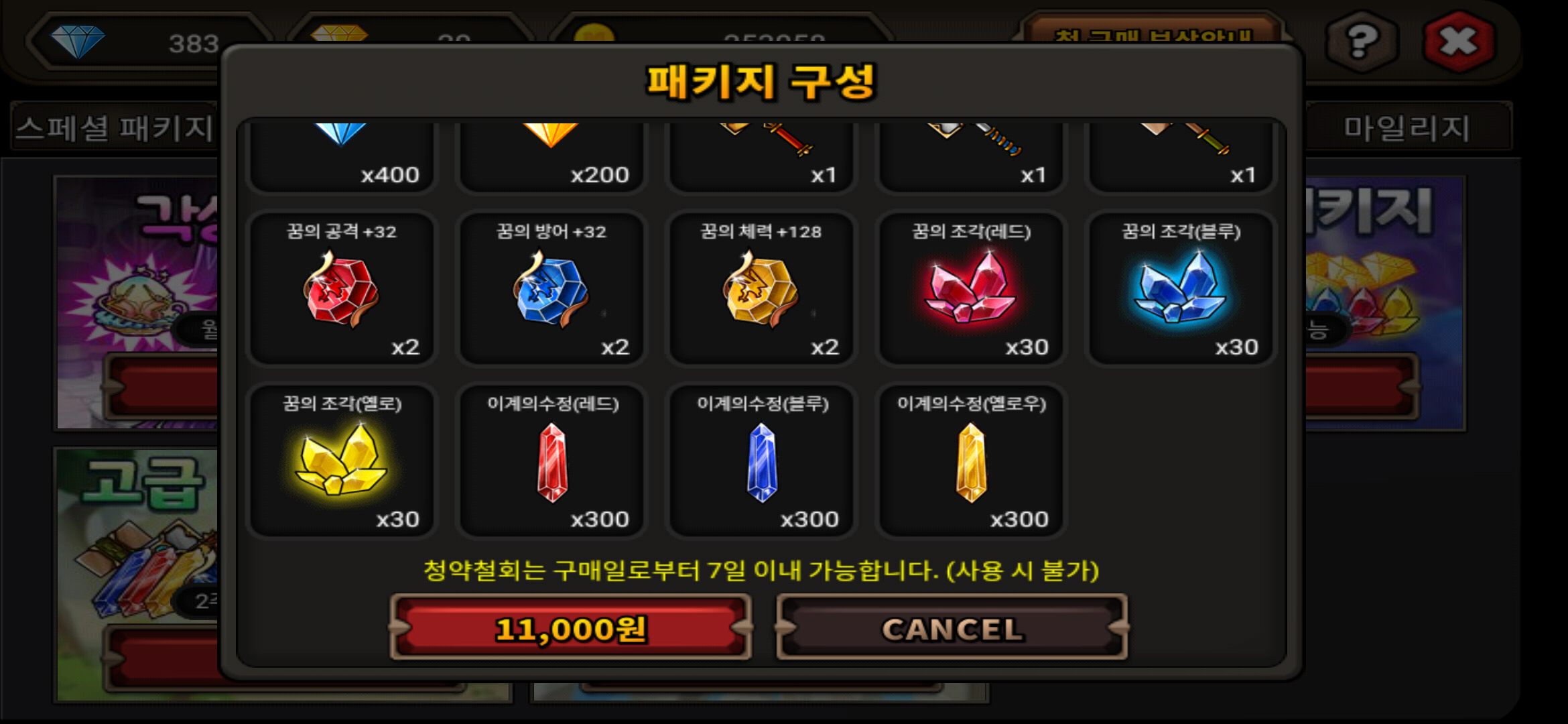Buy the package for 11,000원
1568x724 pixels.
570,627
